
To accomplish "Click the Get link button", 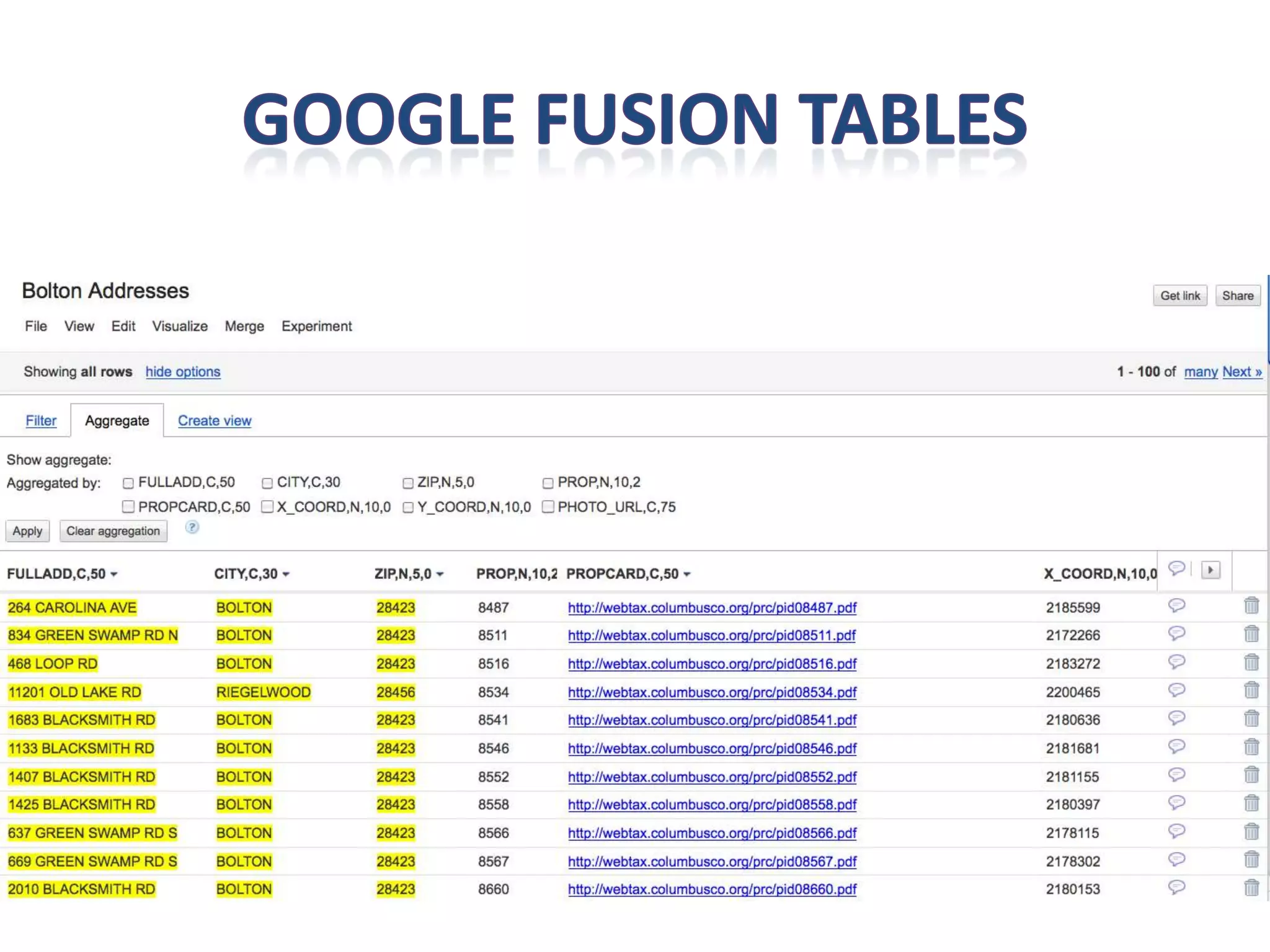I will tap(1179, 296).
